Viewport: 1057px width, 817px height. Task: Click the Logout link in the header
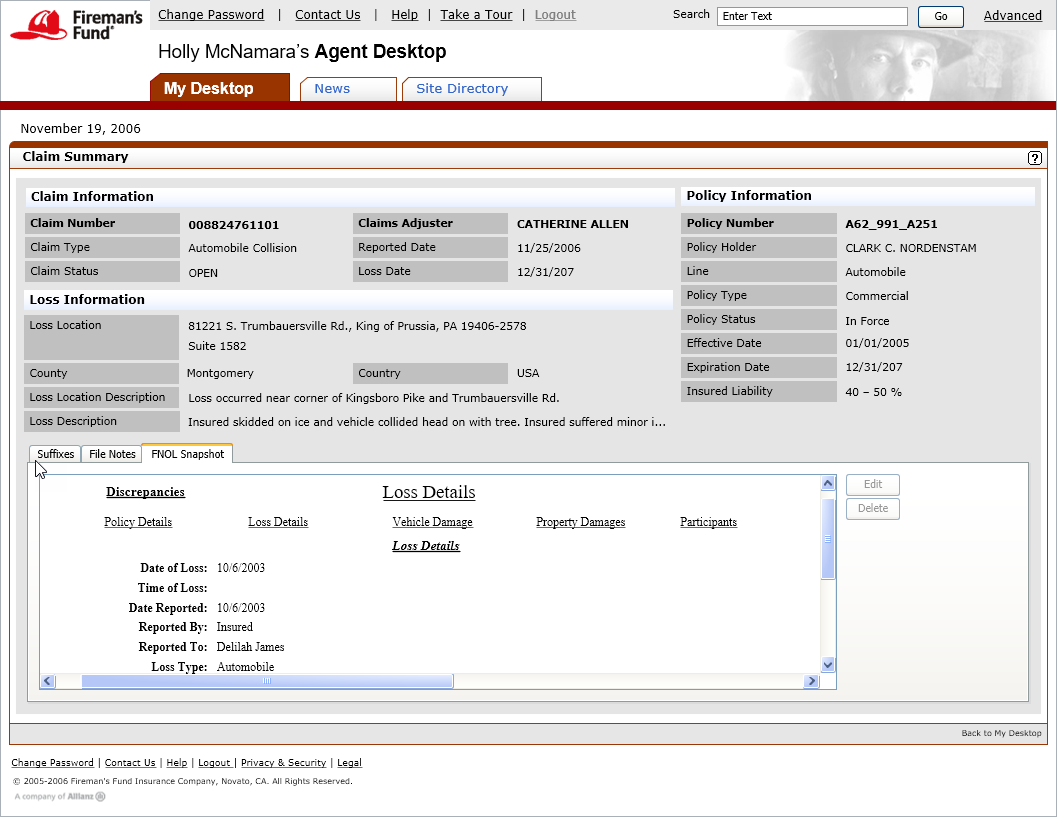click(x=555, y=15)
